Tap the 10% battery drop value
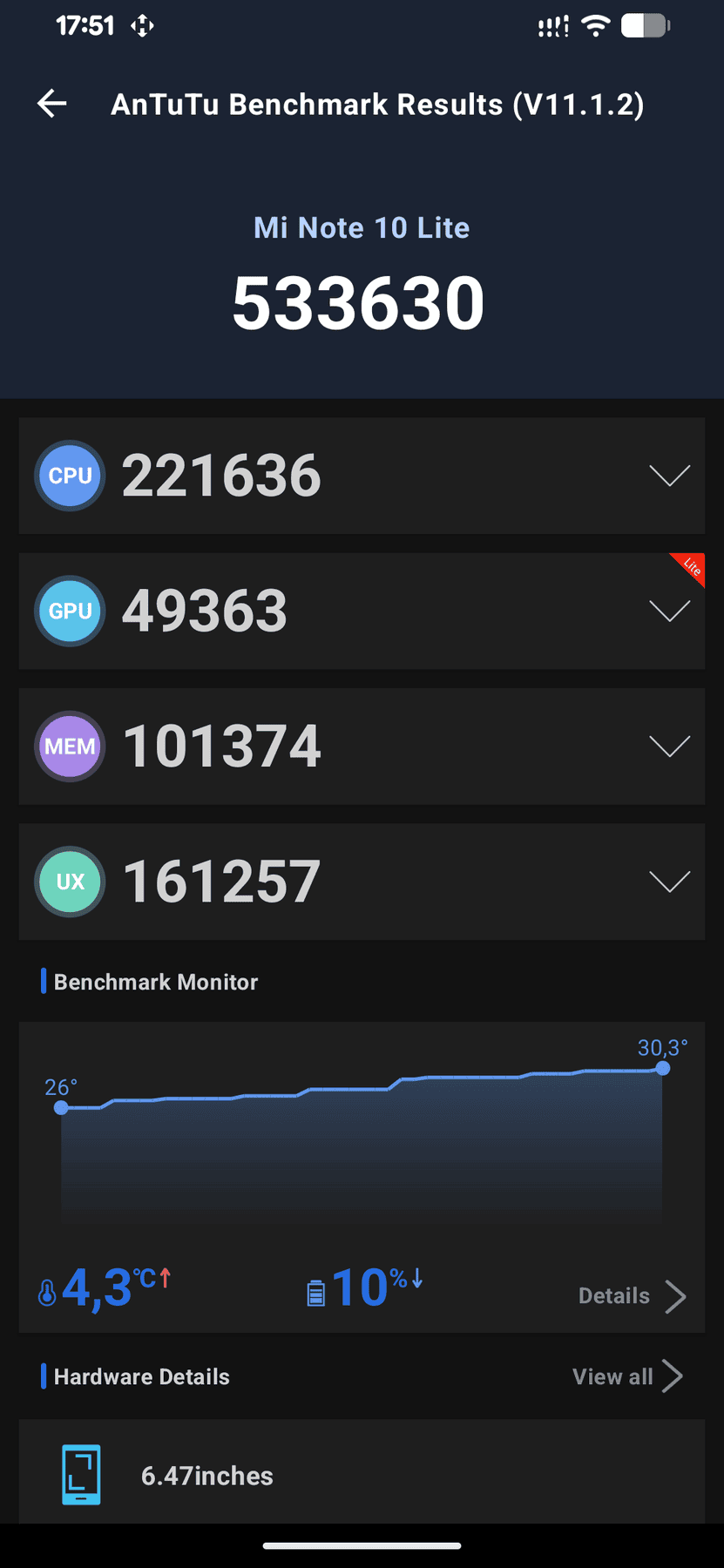 [x=376, y=1288]
